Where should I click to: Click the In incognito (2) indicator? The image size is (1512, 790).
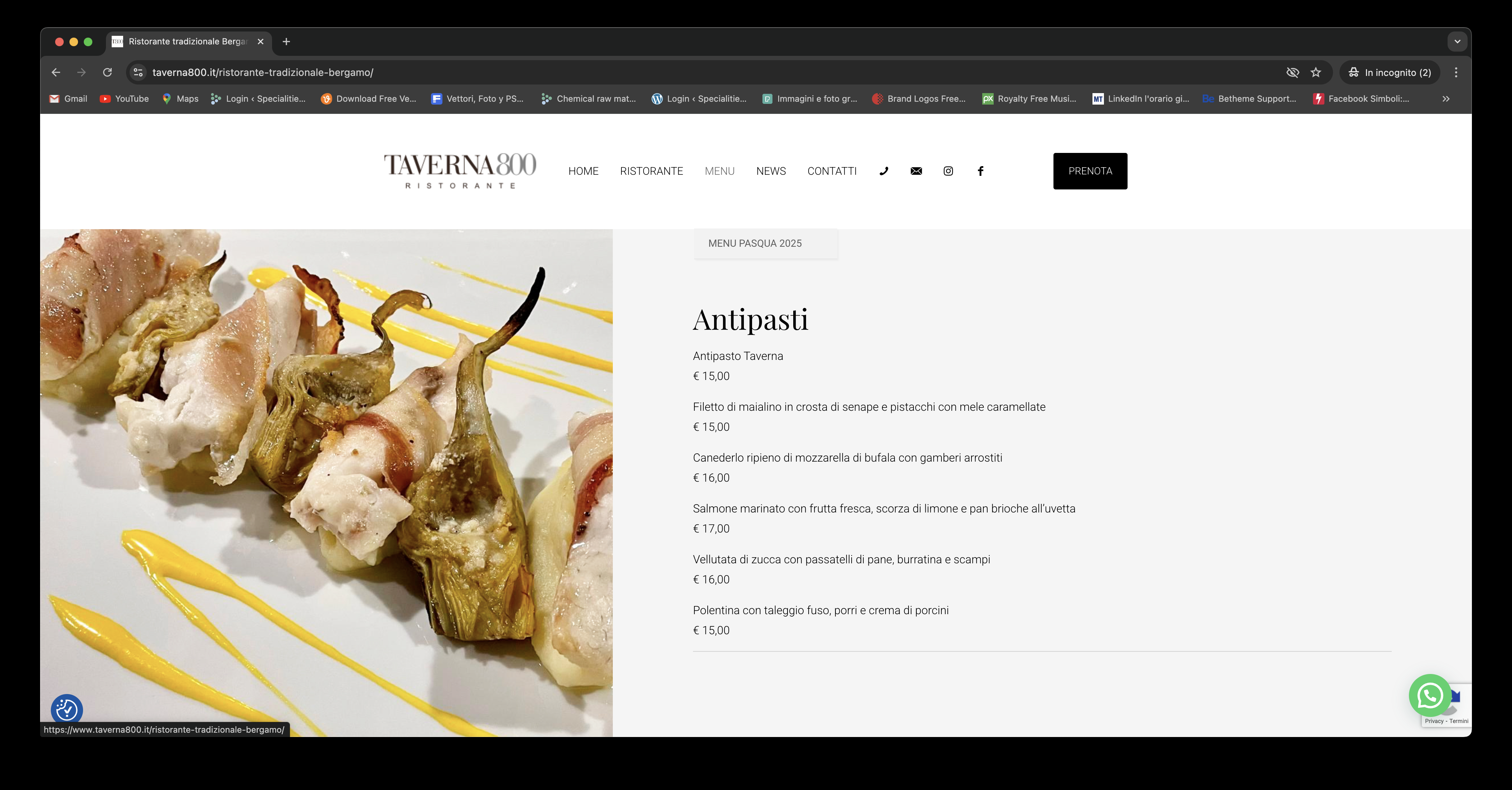[x=1390, y=72]
